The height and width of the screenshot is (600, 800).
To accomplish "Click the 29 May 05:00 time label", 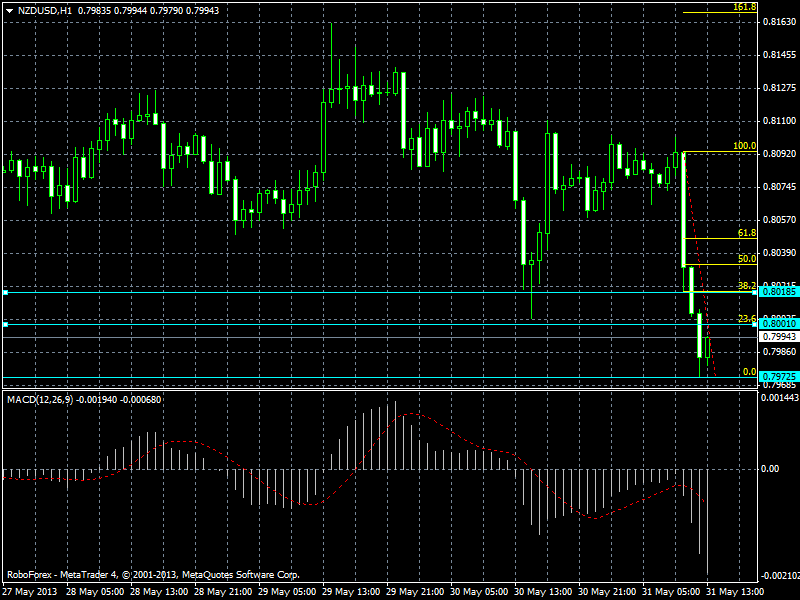I will (287, 592).
